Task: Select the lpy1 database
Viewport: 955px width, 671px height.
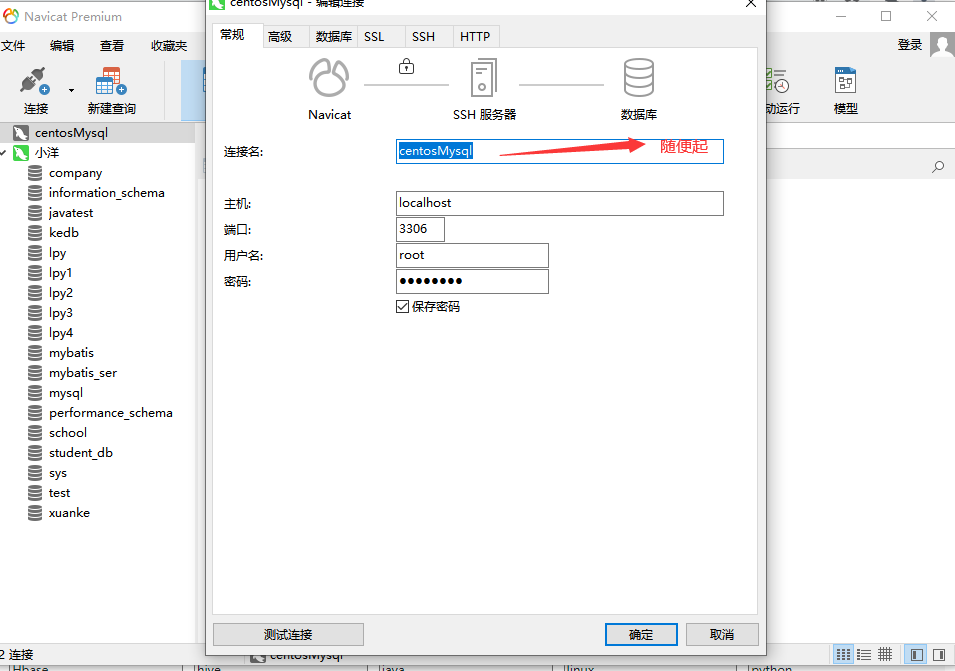Action: (60, 273)
